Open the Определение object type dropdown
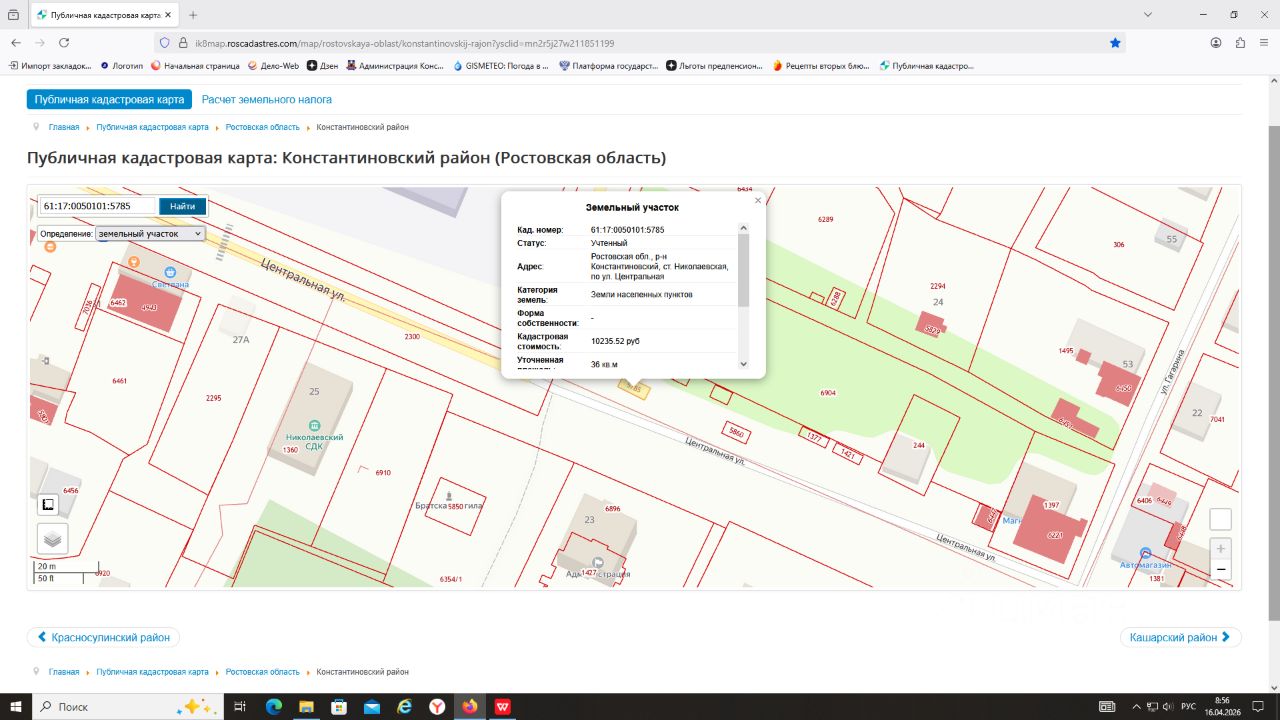This screenshot has height=720, width=1280. point(150,233)
